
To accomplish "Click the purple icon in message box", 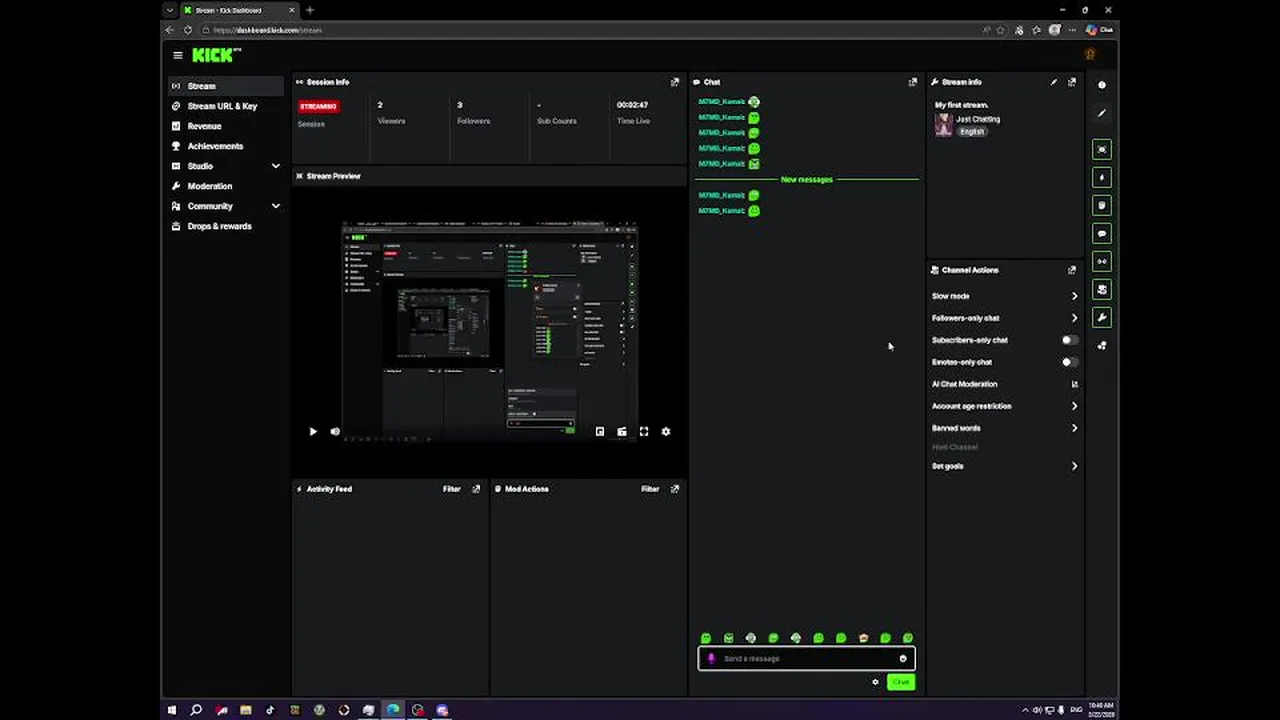I will [712, 658].
